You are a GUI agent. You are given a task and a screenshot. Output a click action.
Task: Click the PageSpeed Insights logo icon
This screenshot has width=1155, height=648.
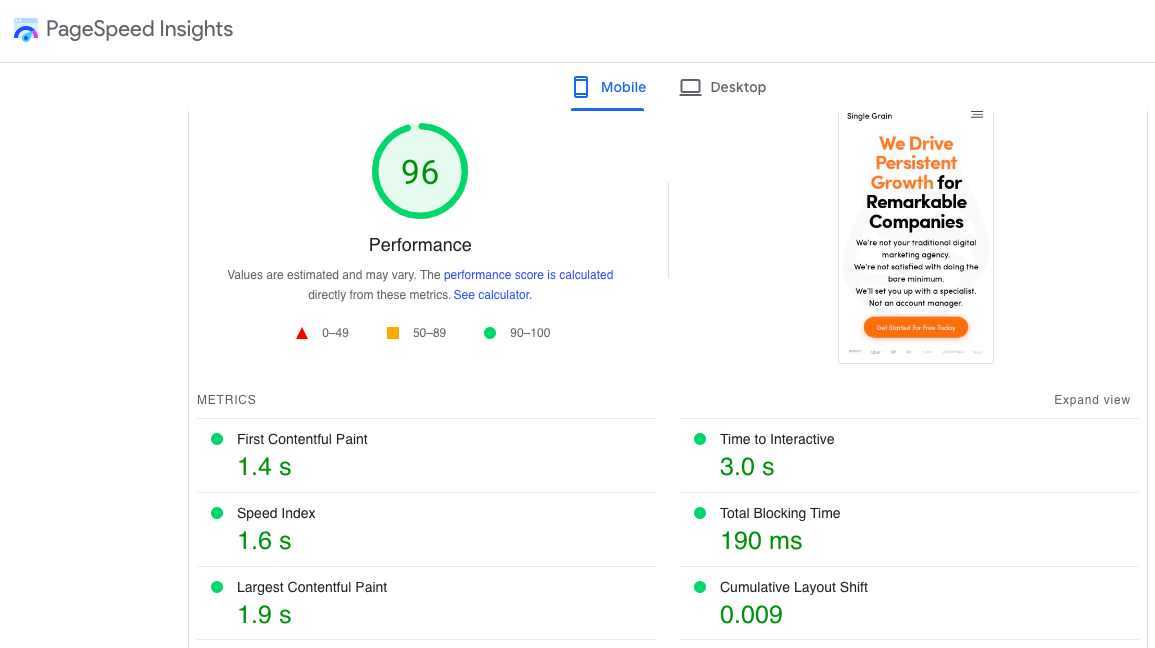[25, 30]
